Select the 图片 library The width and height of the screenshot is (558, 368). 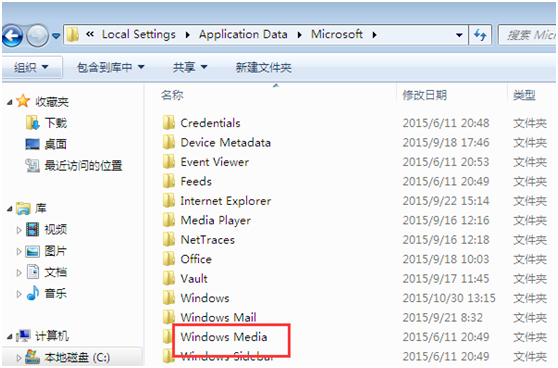click(x=56, y=251)
